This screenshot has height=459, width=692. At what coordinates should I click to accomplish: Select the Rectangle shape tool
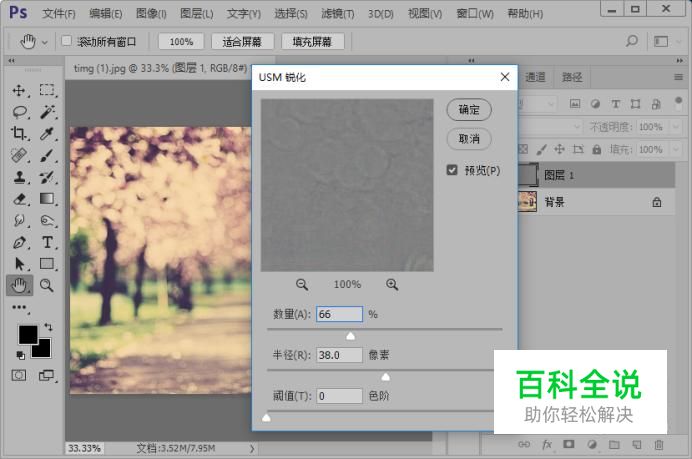point(47,263)
